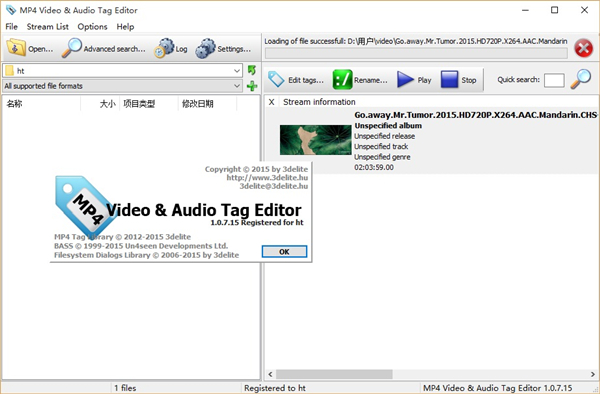Viewport: 600px width, 394px height.
Task: Click the duration 02:03:59.00
Action: [374, 167]
